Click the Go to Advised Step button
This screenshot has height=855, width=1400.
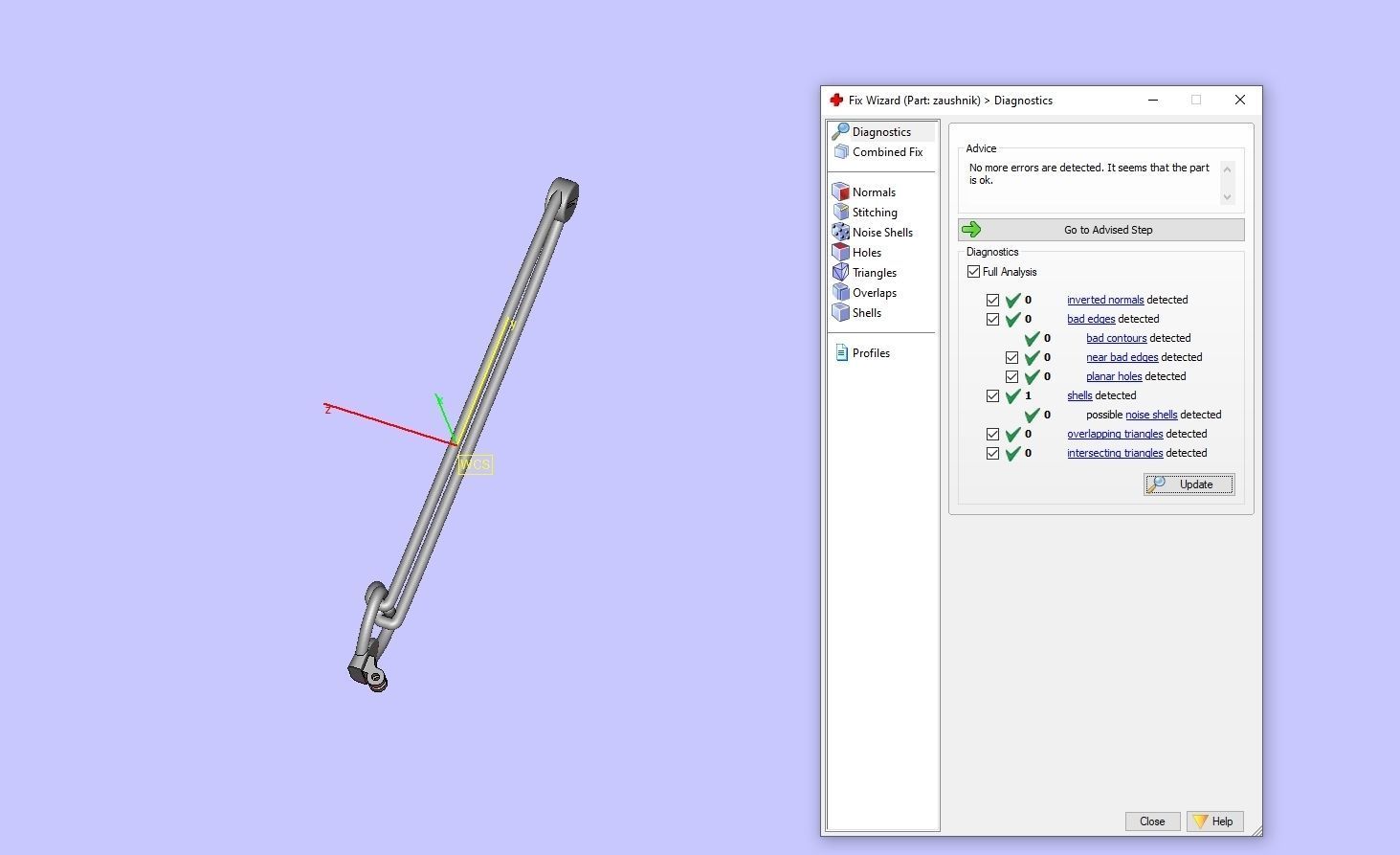[1100, 230]
